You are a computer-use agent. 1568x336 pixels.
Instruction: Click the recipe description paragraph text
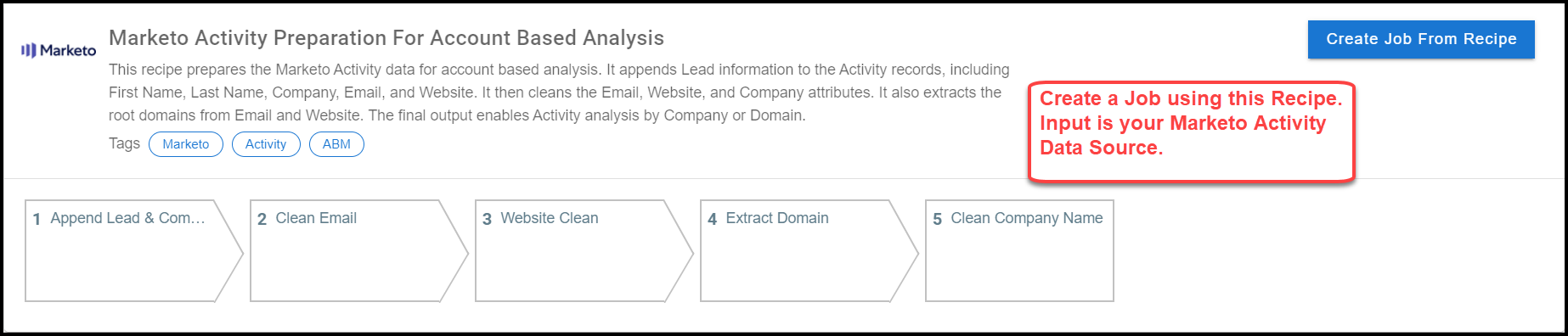tap(559, 92)
